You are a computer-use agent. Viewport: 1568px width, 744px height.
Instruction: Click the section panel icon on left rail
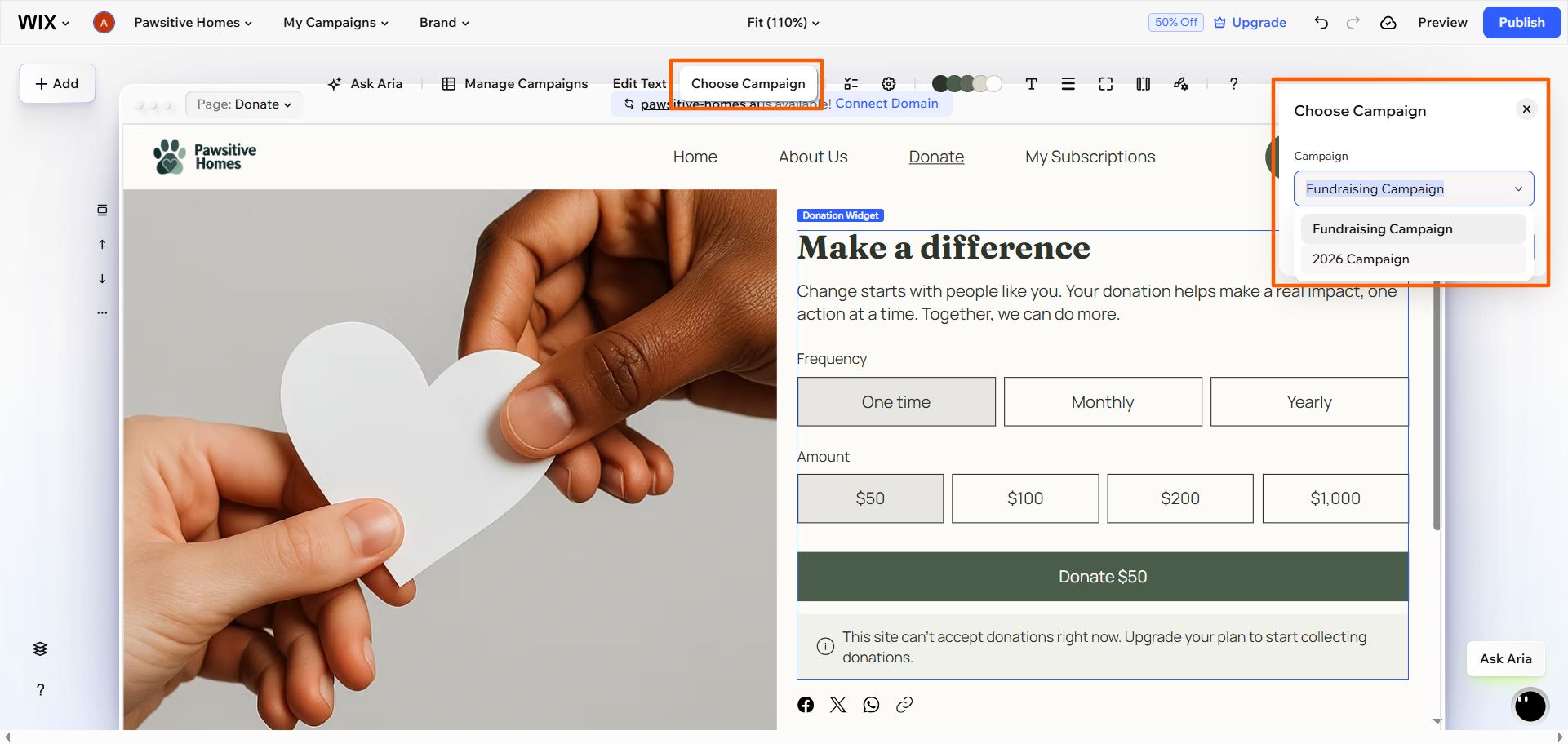click(102, 210)
